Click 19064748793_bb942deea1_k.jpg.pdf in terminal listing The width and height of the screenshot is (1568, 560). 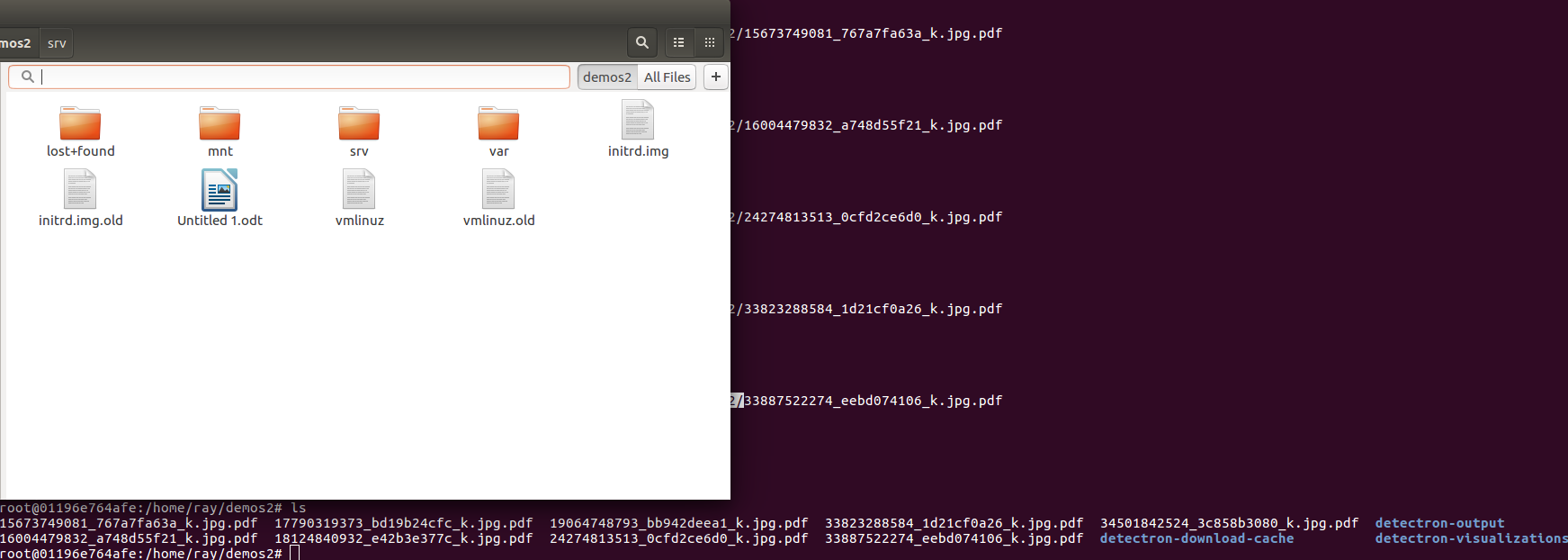click(x=679, y=523)
